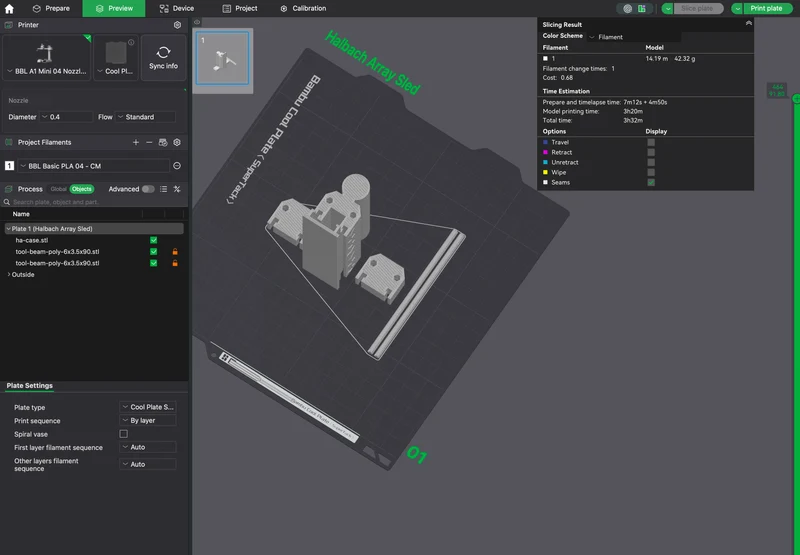Click the search icon in process panel
The image size is (800, 555).
(7, 202)
